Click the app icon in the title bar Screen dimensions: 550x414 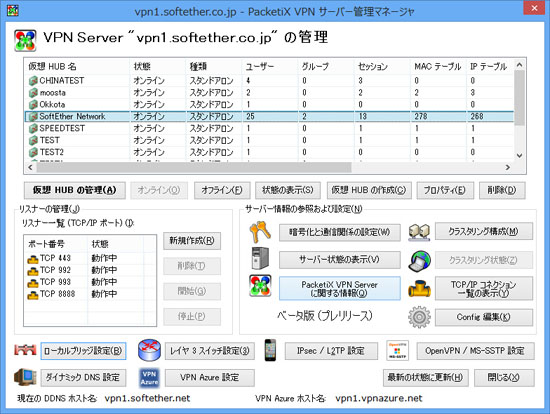13,10
